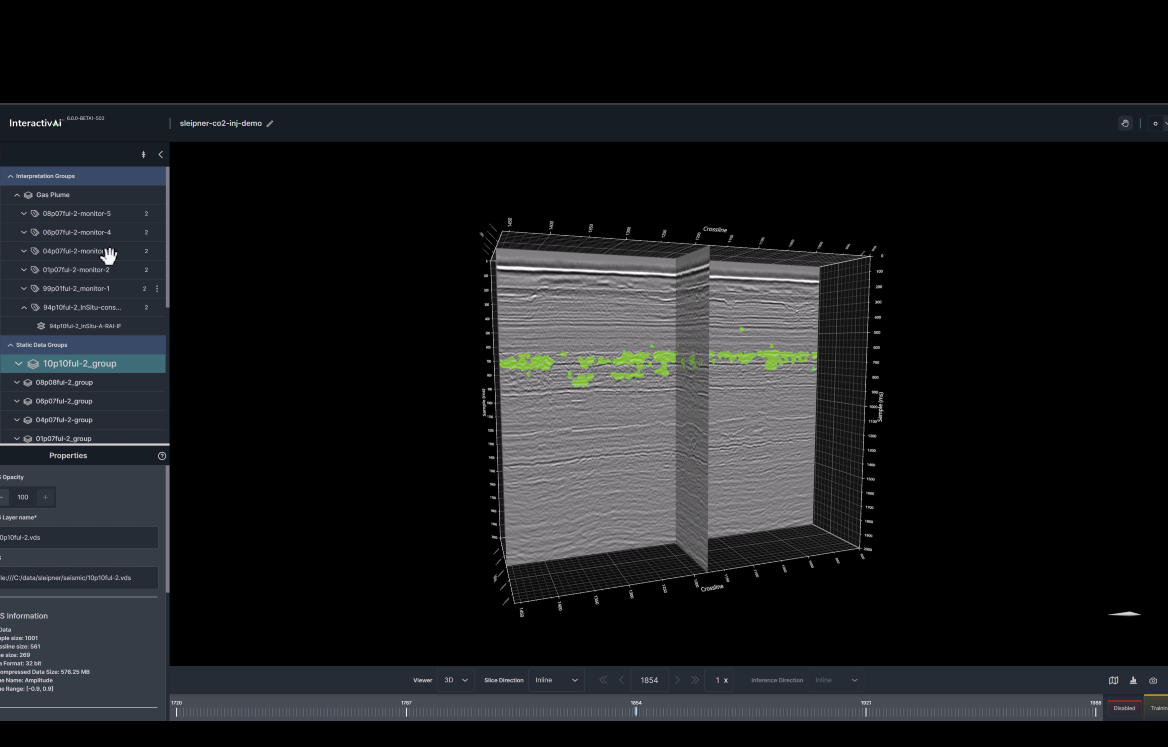Open the Slice Direction Inline dropdown
Image resolution: width=1168 pixels, height=747 pixels.
click(x=556, y=680)
